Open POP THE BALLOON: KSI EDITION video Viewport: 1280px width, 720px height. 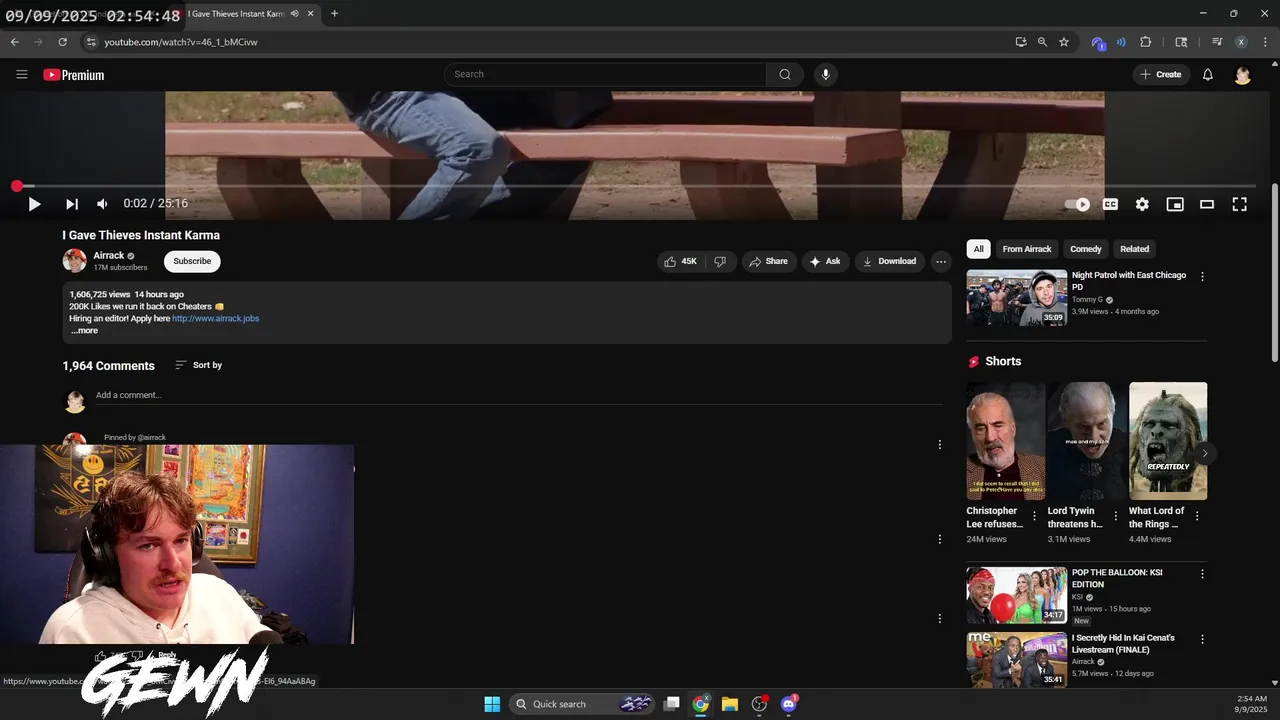(1016, 595)
